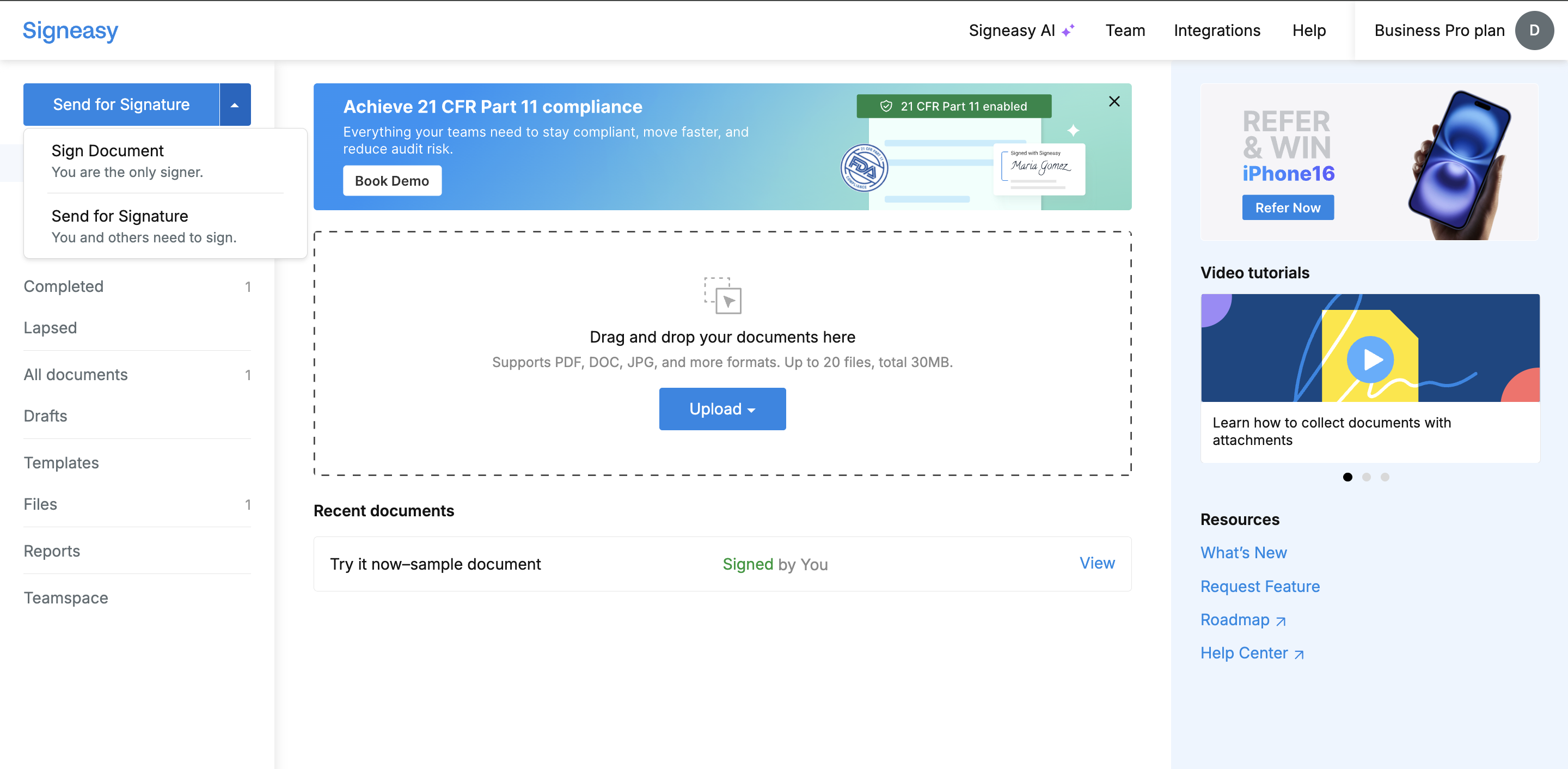Viewport: 1568px width, 769px height.
Task: Click the Signeasy logo
Action: click(x=70, y=30)
